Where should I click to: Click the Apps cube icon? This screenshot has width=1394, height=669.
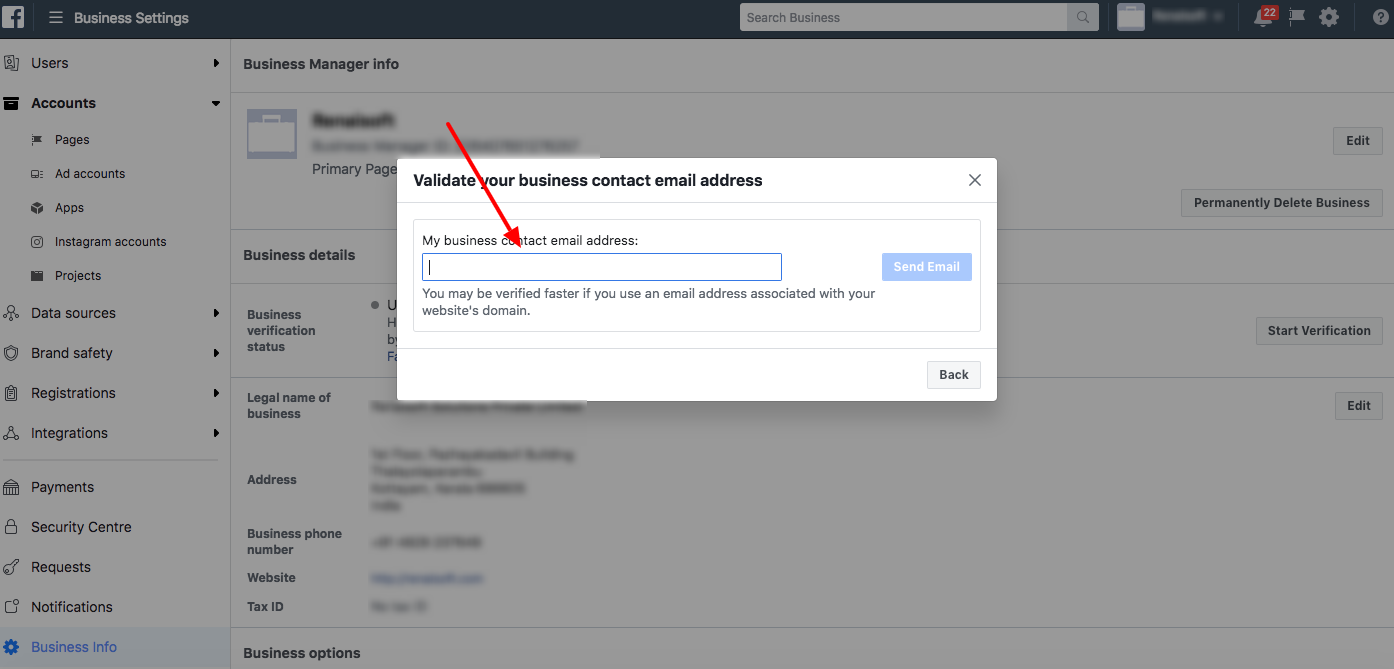(37, 208)
